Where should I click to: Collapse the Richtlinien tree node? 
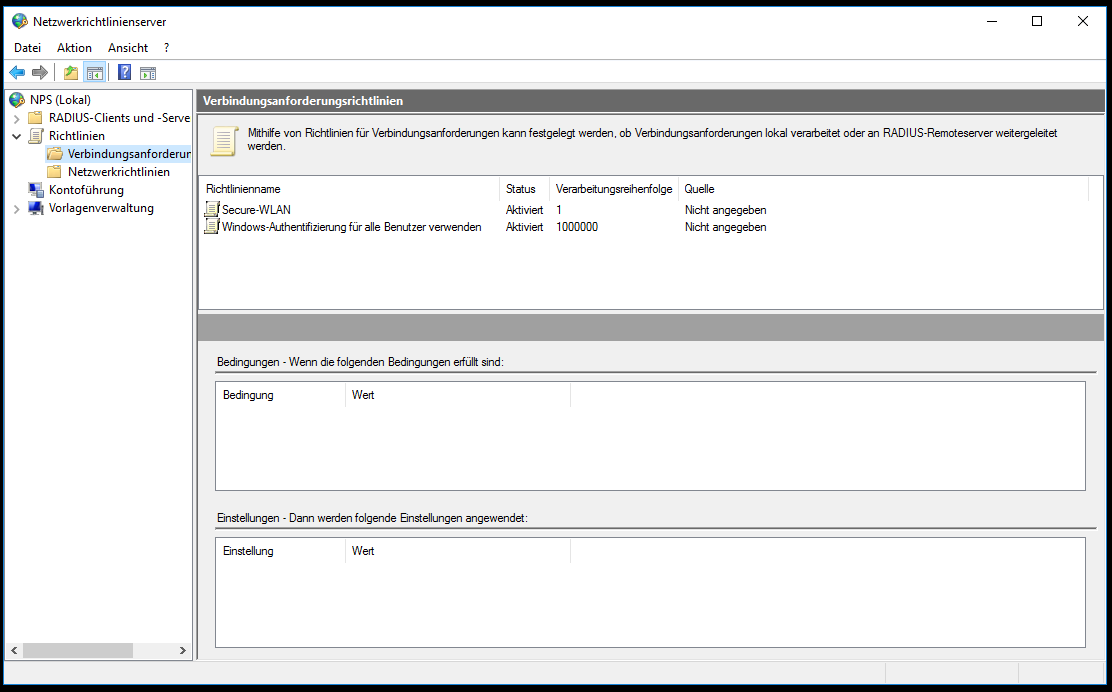(17, 136)
